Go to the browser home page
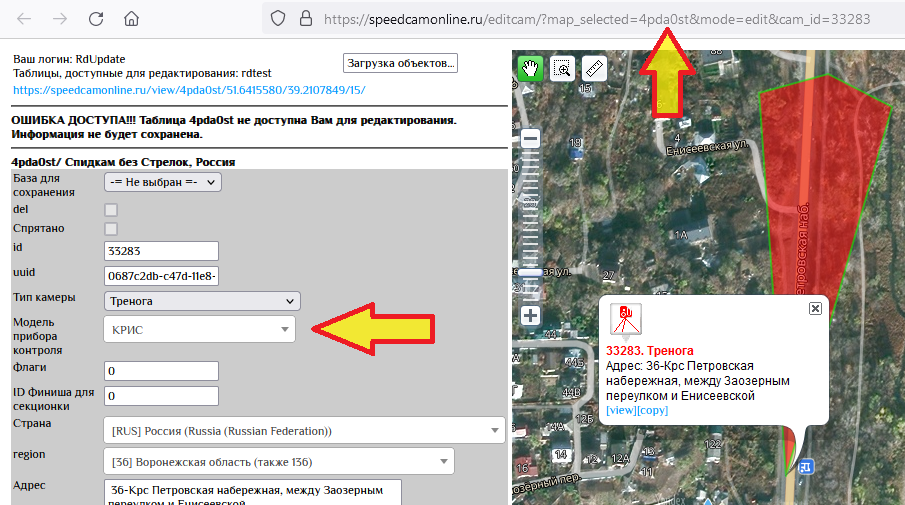The image size is (905, 505). pyautogui.click(x=131, y=19)
